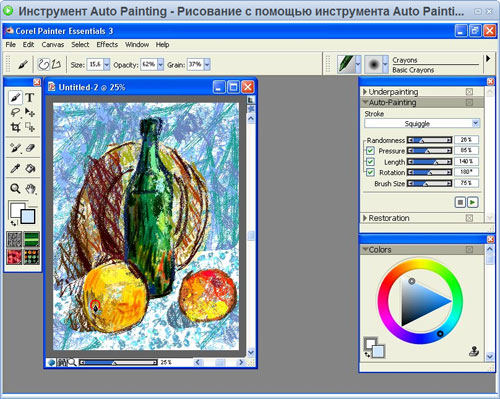Screen dimensions: 500x399
Task: Select the Eraser tool
Action: (x=30, y=147)
